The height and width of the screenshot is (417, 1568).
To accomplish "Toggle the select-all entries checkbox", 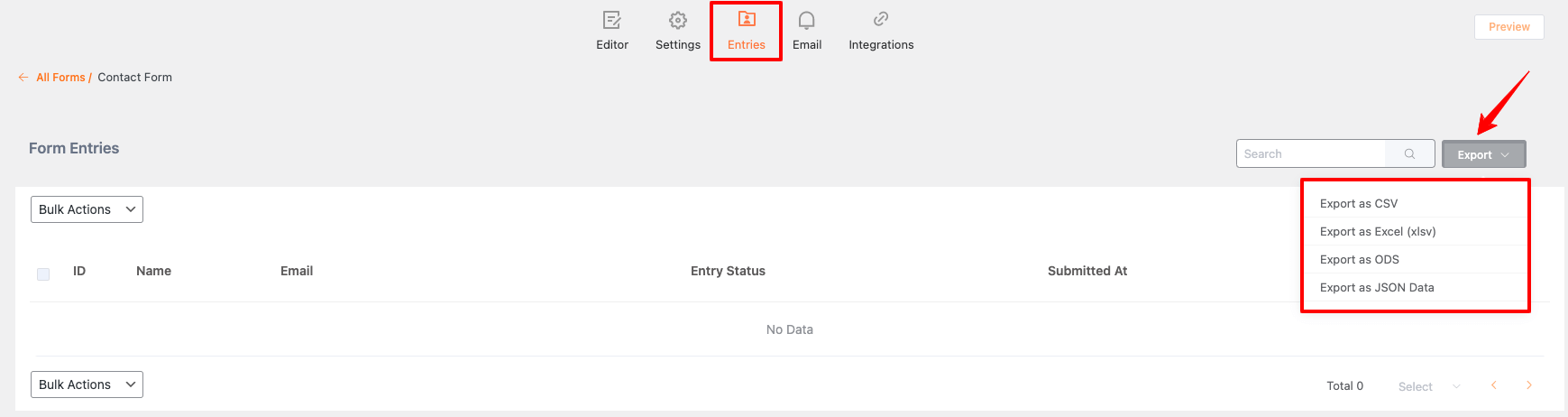I will coord(43,274).
